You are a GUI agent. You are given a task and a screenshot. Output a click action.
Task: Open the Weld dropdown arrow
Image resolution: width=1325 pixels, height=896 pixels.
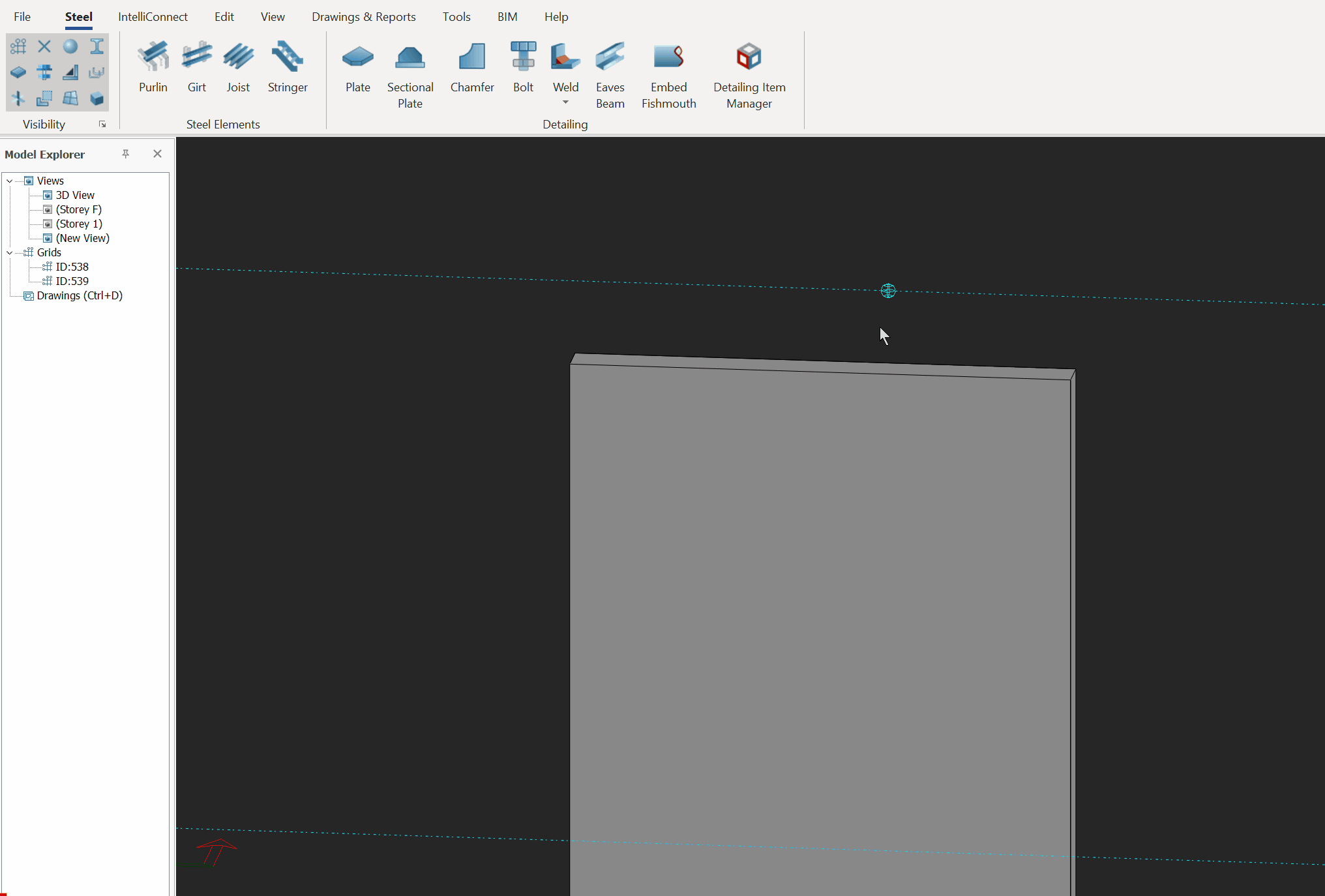565,102
